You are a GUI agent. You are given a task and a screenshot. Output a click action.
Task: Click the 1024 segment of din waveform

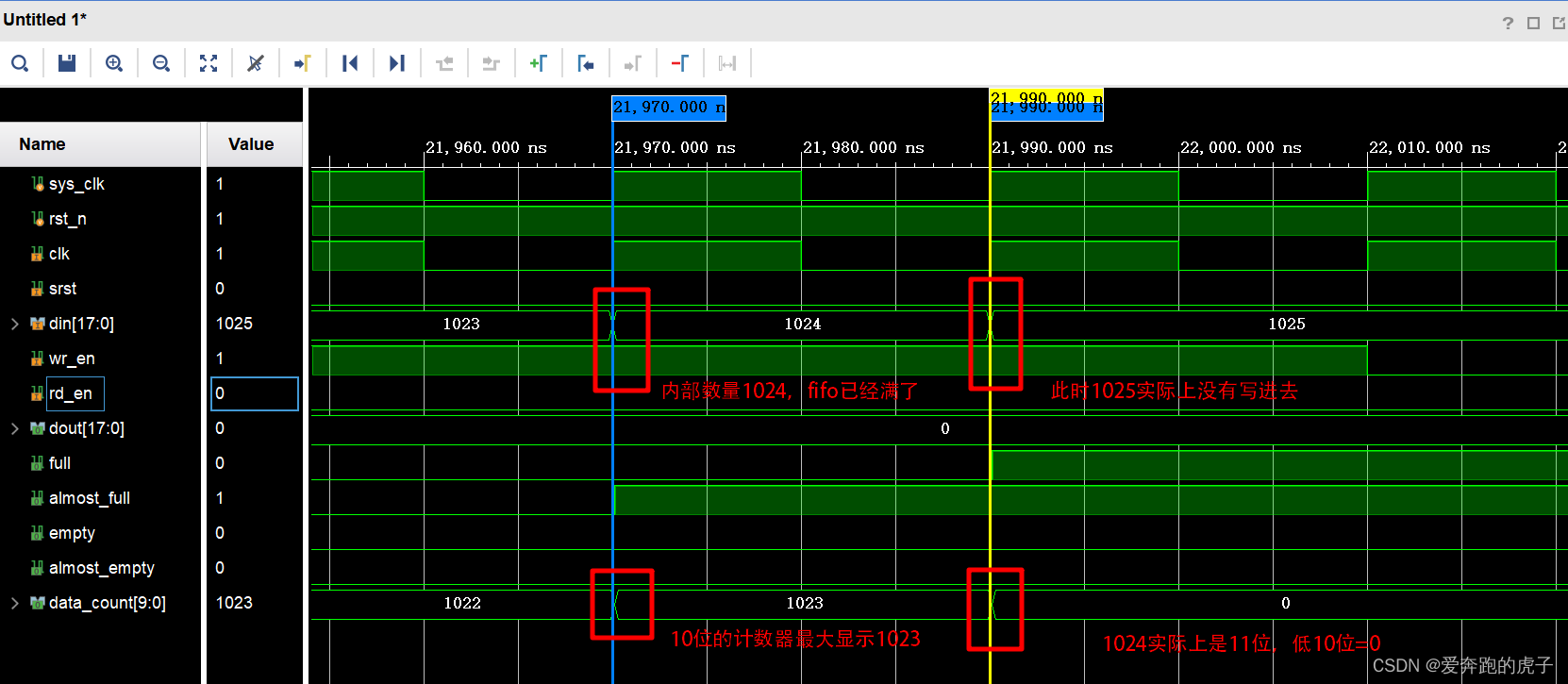[x=802, y=324]
